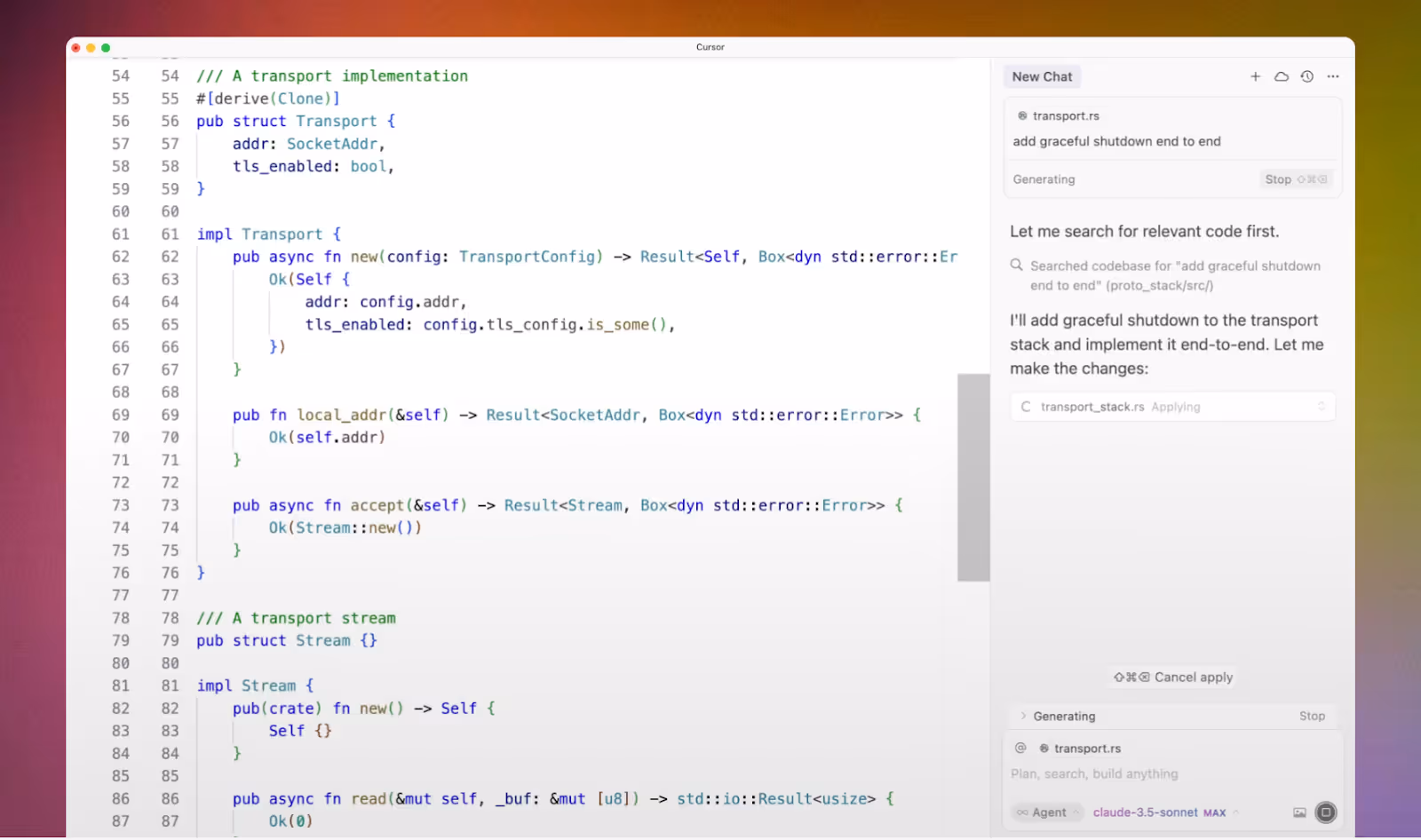This screenshot has height=840, width=1421.
Task: Click the cloud icon in the chat toolbar
Action: (1282, 76)
